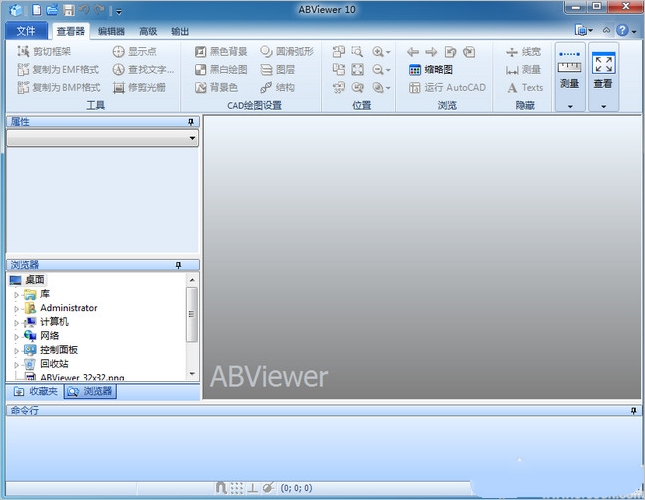Select 桌面 in the browser tree
This screenshot has width=645, height=500.
pos(35,280)
